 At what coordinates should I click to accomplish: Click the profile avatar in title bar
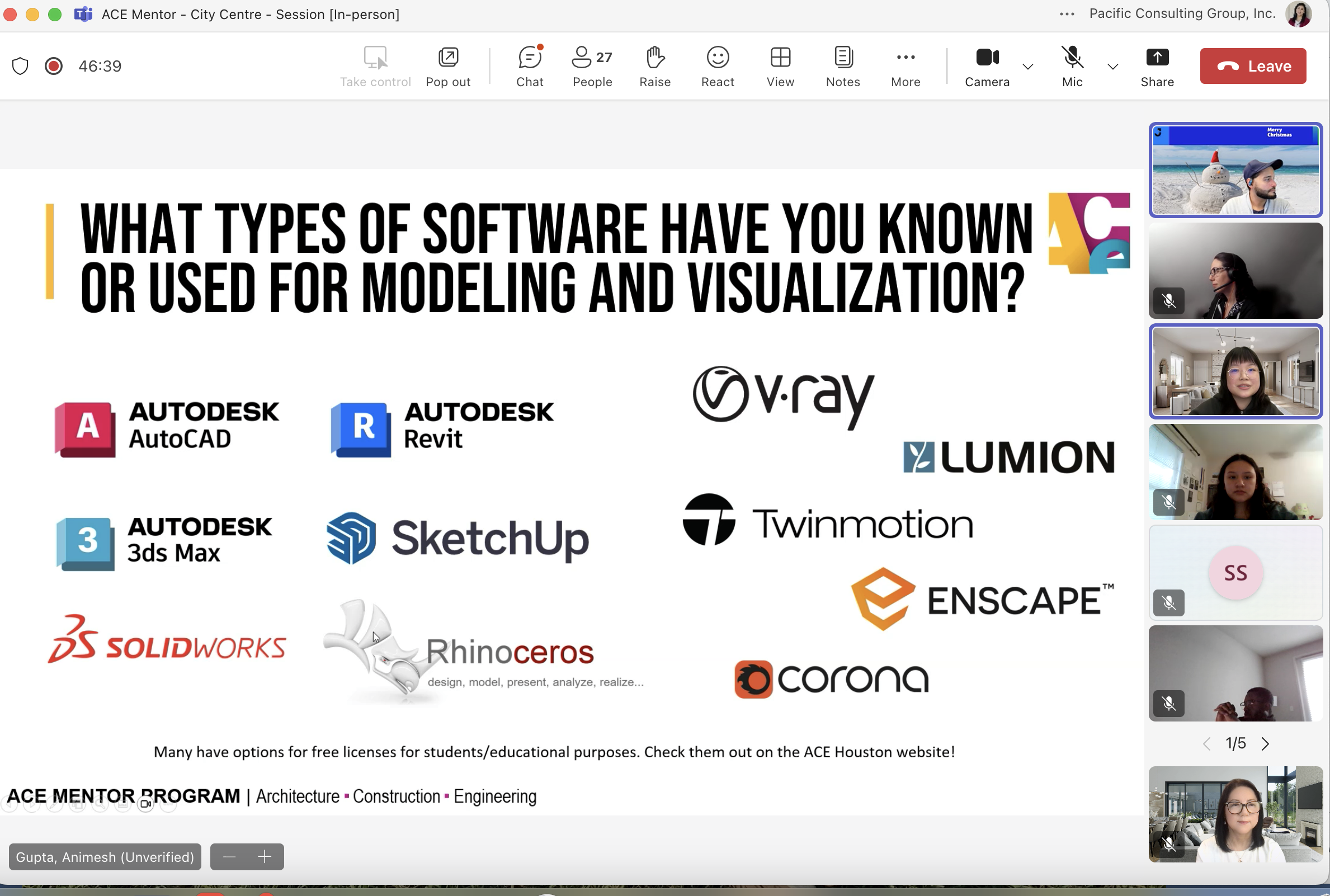coord(1298,15)
